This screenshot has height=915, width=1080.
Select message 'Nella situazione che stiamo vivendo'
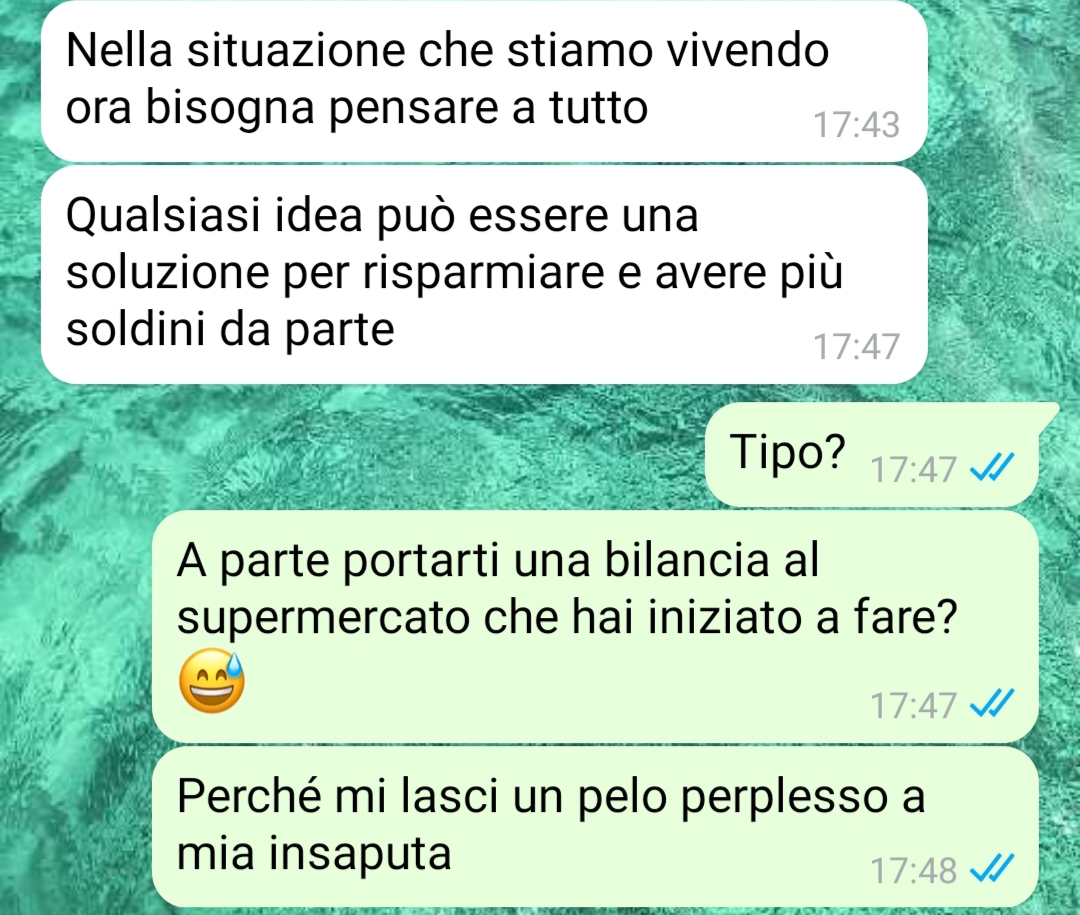click(x=484, y=79)
